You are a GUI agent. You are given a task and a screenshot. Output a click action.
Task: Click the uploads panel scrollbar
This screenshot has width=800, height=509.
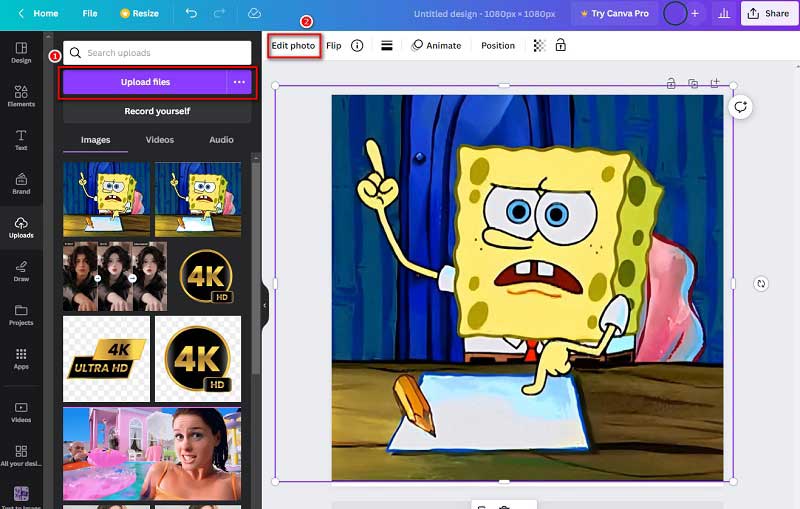click(256, 270)
